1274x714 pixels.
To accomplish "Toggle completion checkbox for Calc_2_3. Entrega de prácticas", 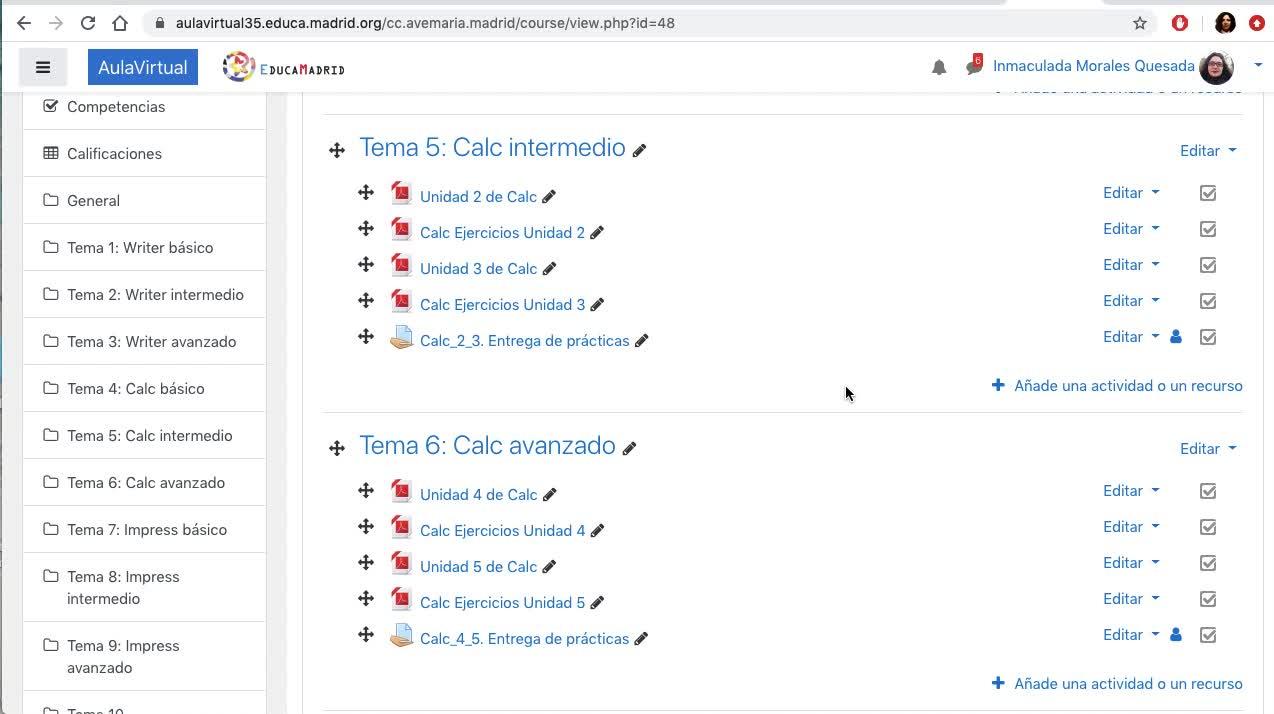I will click(x=1208, y=337).
